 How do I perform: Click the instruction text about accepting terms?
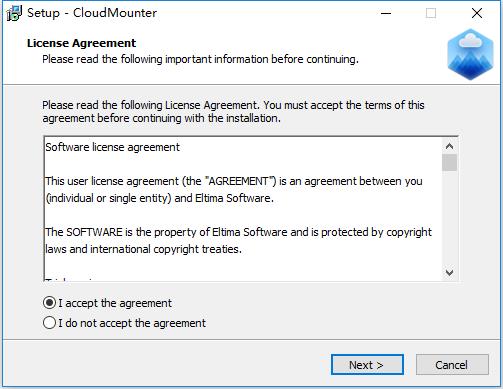pyautogui.click(x=233, y=112)
